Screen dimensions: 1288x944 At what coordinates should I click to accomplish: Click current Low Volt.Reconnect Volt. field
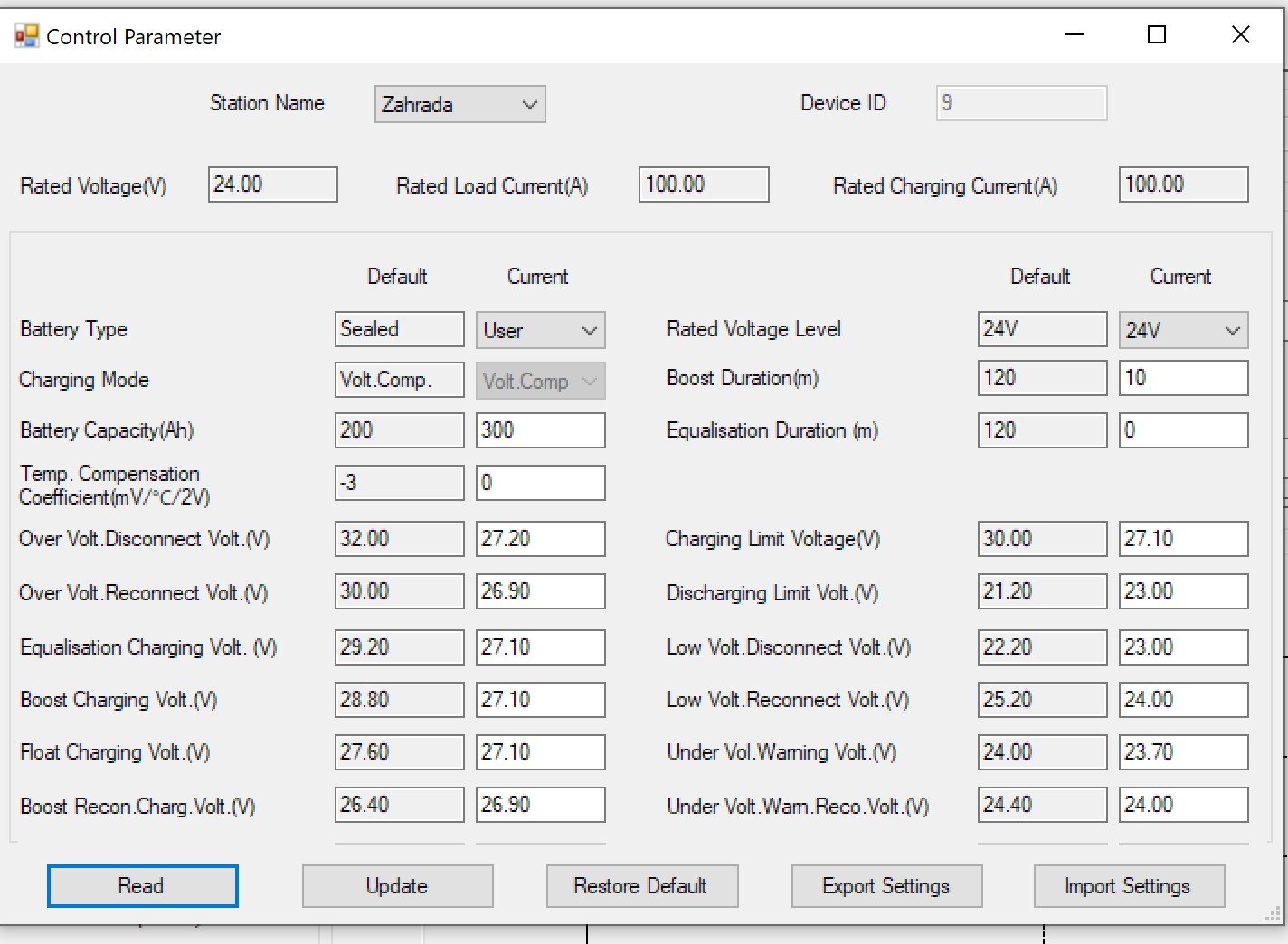tap(1183, 700)
